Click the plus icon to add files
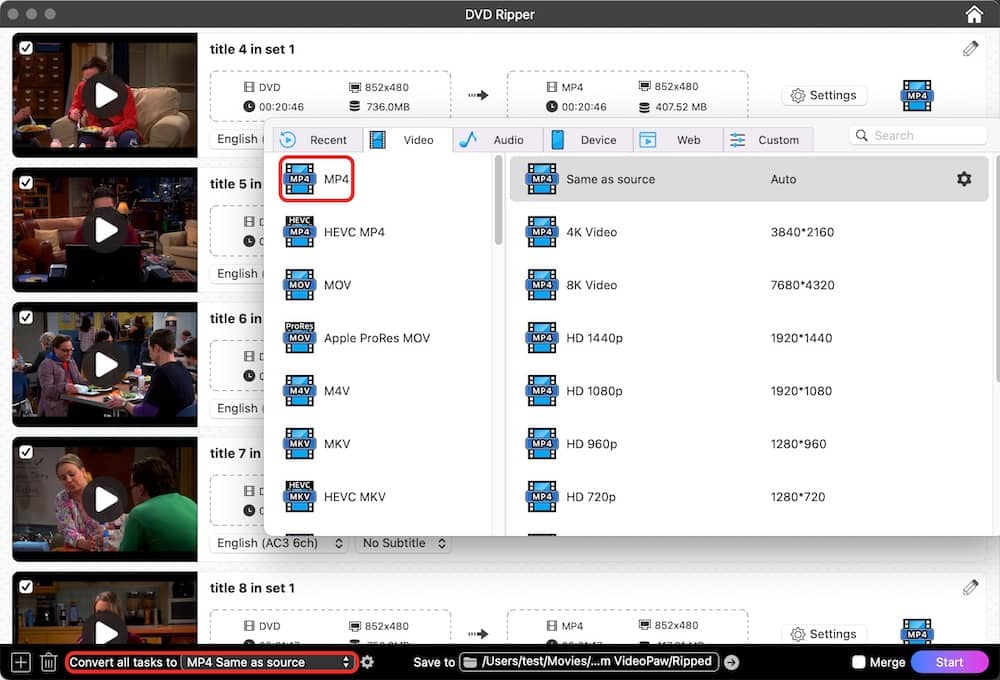 tap(19, 661)
